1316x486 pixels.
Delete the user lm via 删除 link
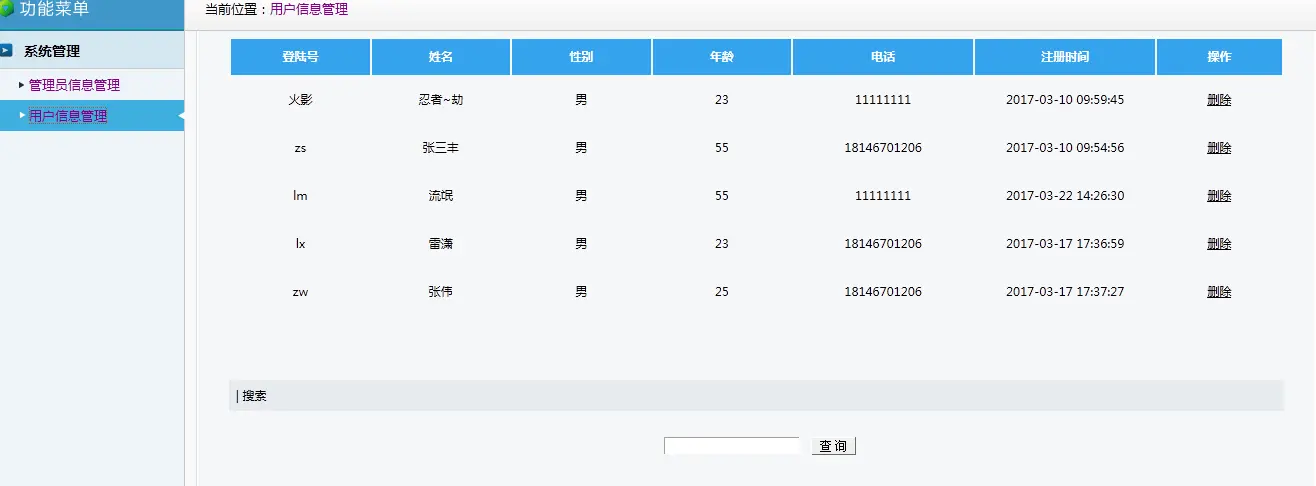click(1219, 196)
